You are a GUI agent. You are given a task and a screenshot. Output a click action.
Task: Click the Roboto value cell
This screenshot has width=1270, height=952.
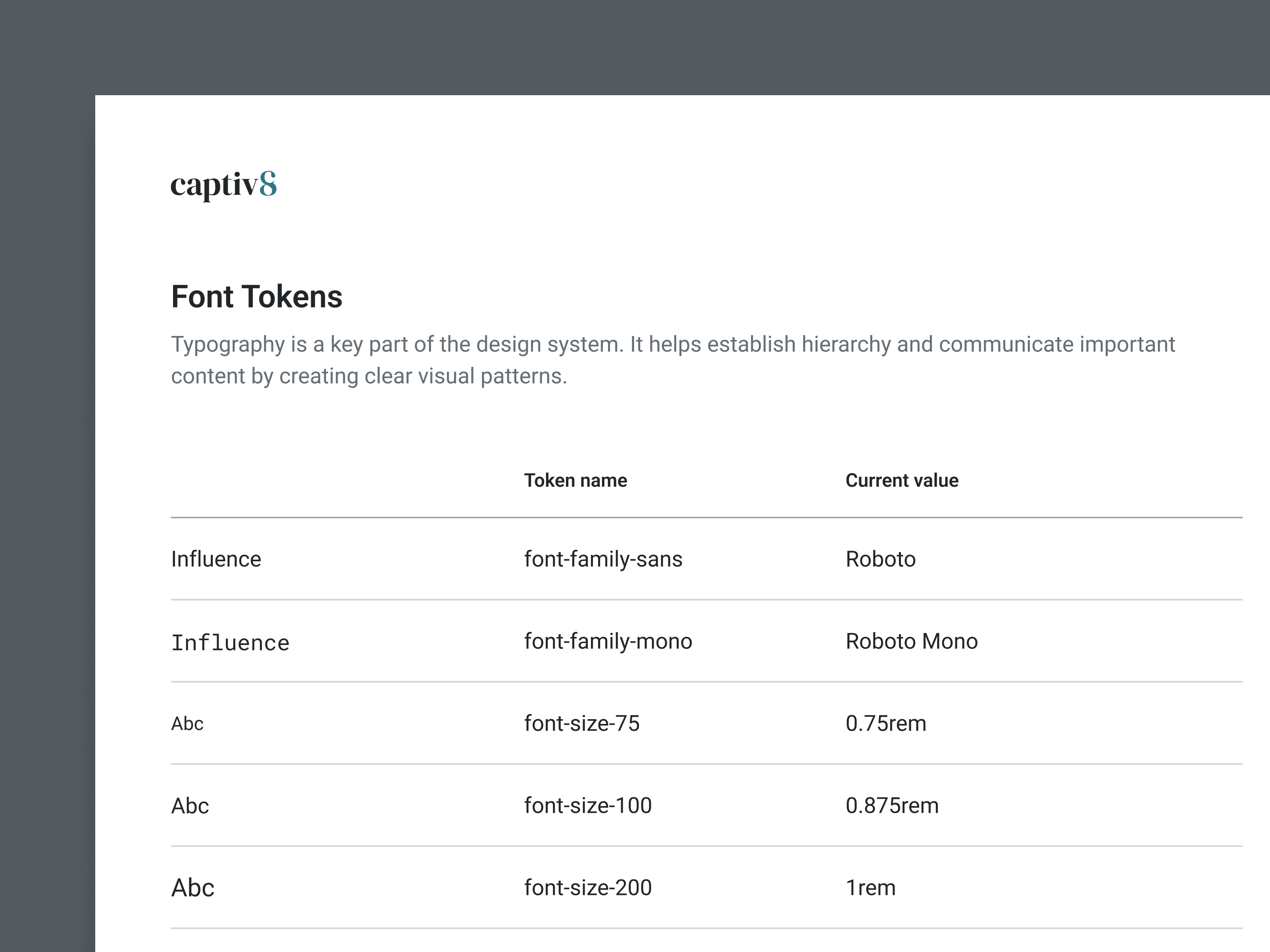tap(880, 559)
